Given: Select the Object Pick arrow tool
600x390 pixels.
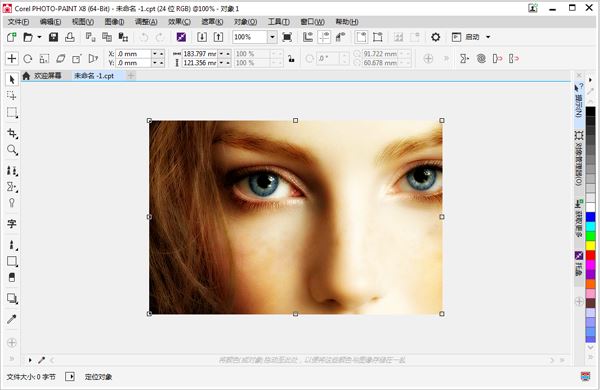Looking at the screenshot, I should (x=11, y=80).
